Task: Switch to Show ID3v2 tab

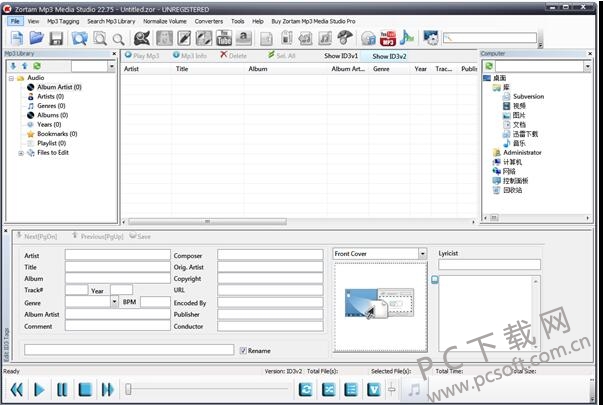Action: pos(389,56)
